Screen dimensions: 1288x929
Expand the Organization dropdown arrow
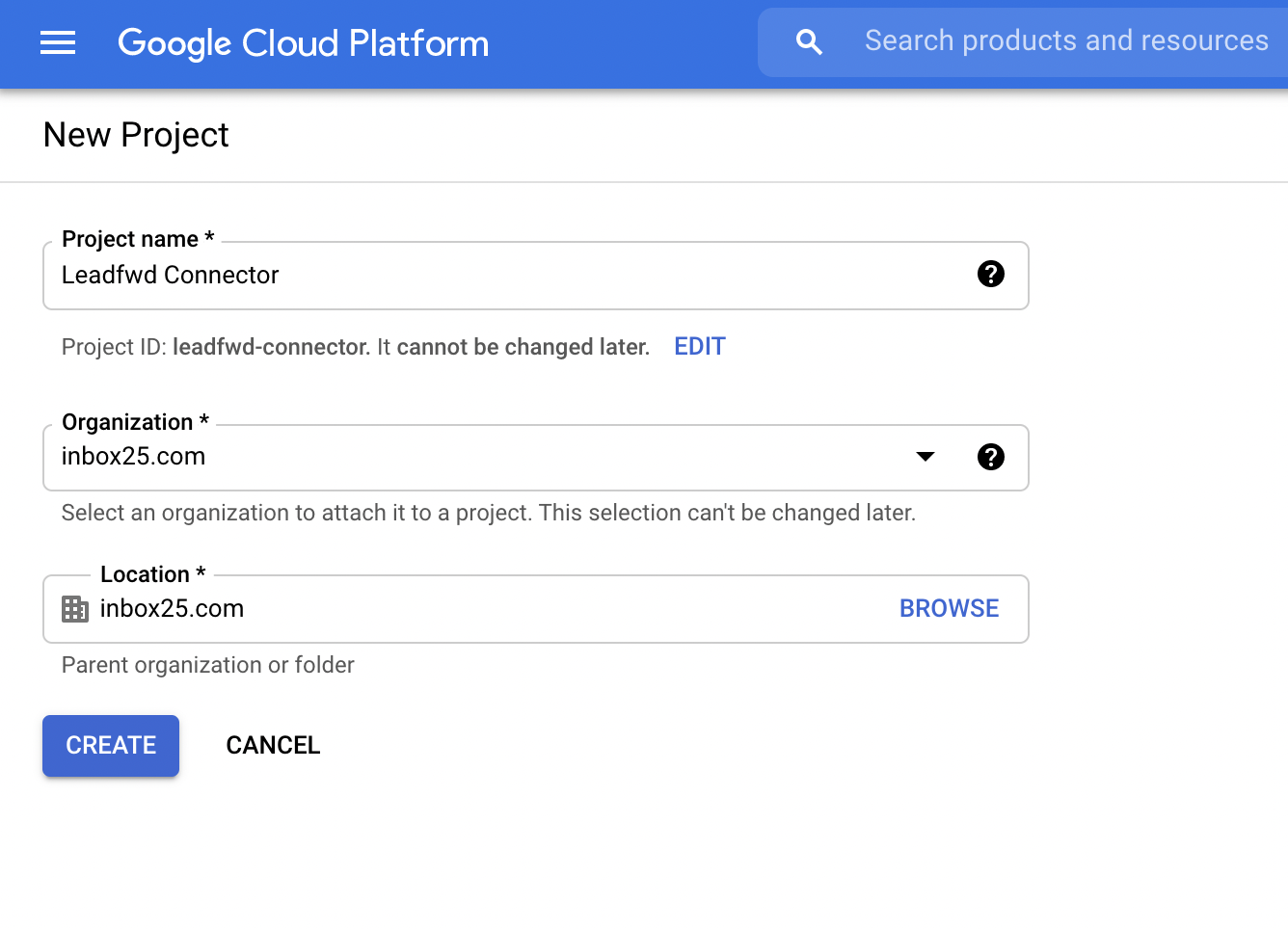coord(926,457)
